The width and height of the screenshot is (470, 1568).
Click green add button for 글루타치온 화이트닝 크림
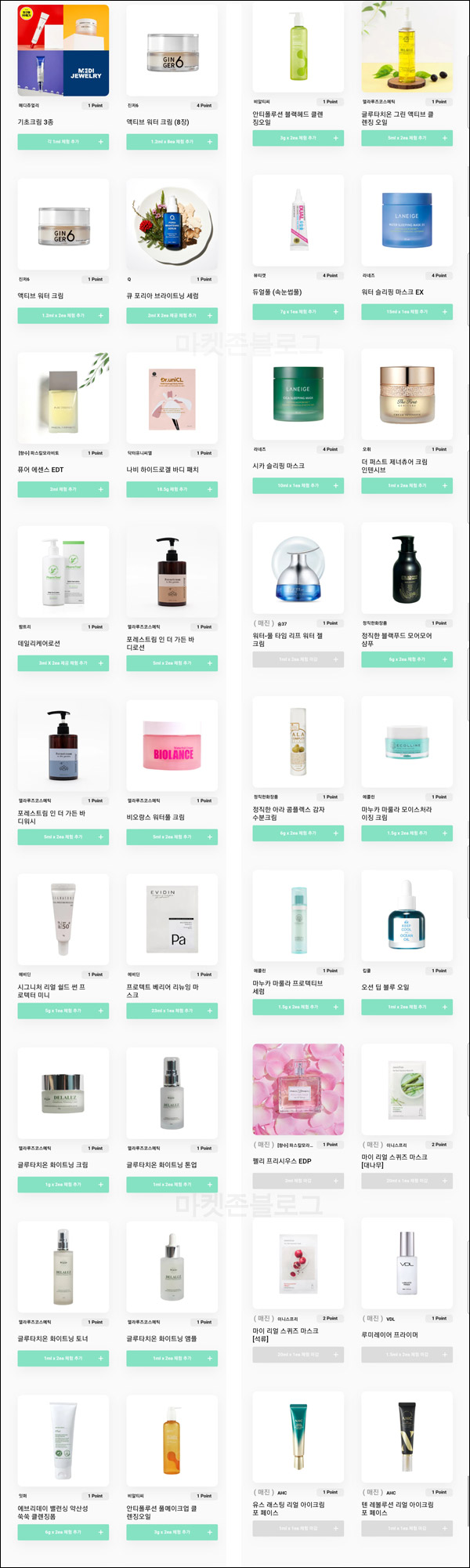click(x=63, y=1185)
